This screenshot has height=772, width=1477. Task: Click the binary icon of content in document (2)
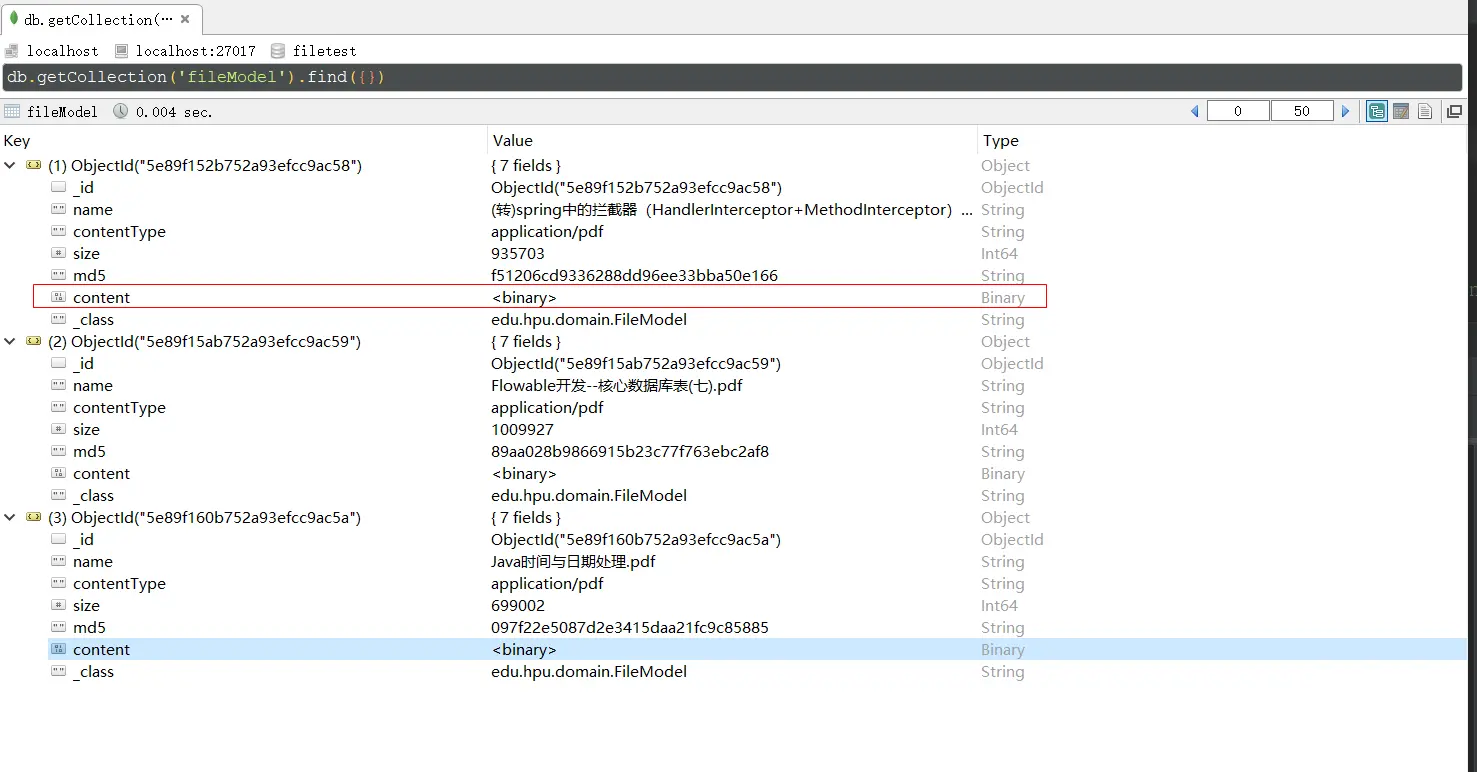(x=59, y=474)
